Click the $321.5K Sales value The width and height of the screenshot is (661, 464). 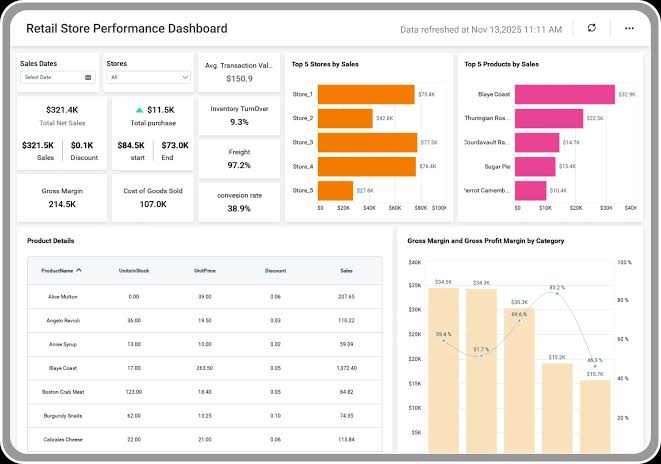click(38, 145)
